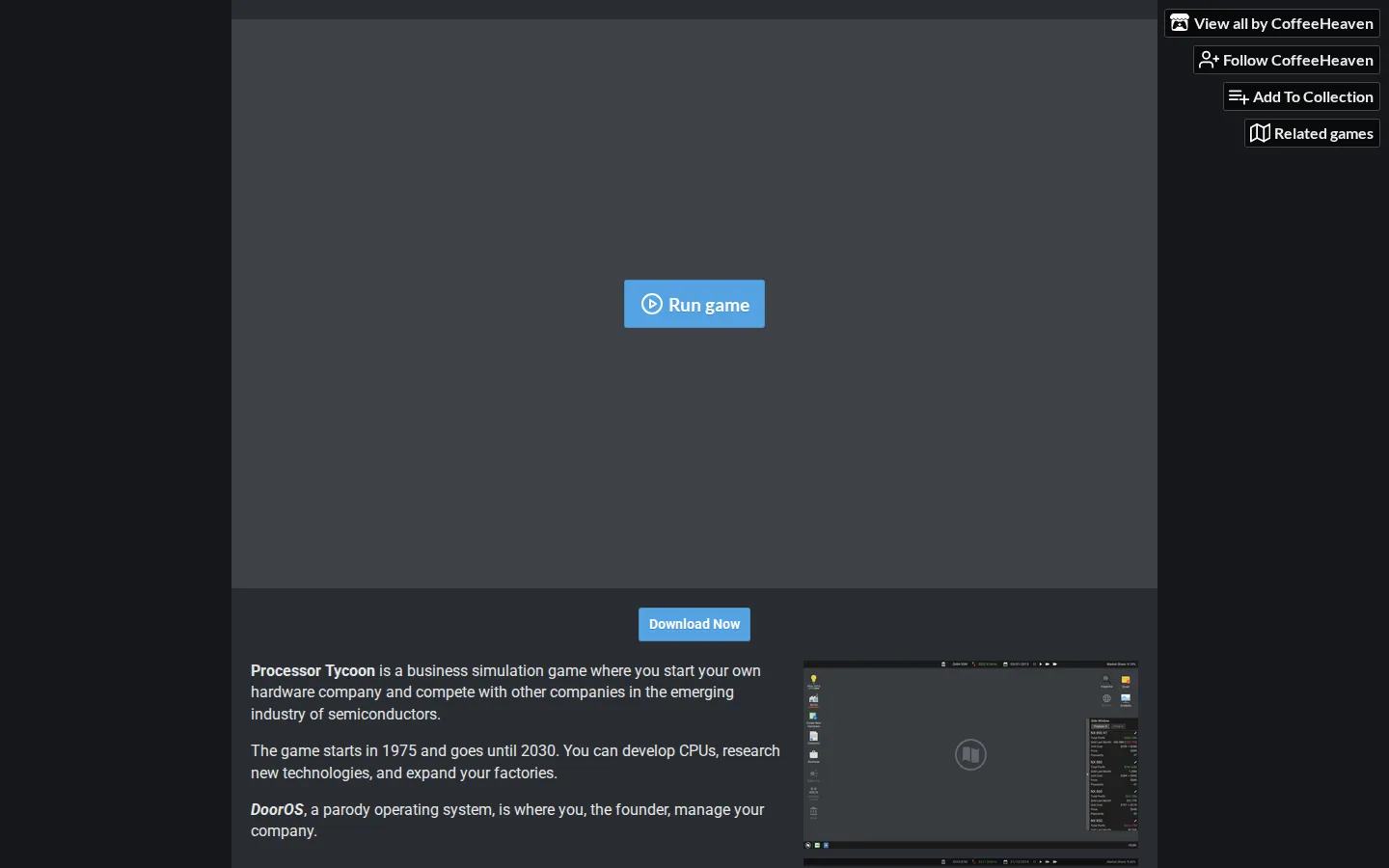Add this game to a collection
Viewport: 1389px width, 868px height.
(x=1301, y=96)
